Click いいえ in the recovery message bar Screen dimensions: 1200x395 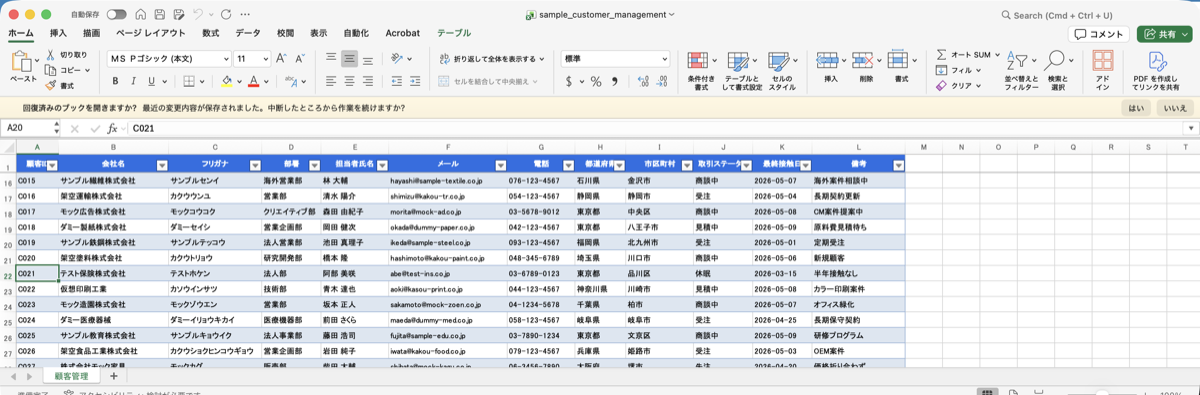[x=1176, y=107]
